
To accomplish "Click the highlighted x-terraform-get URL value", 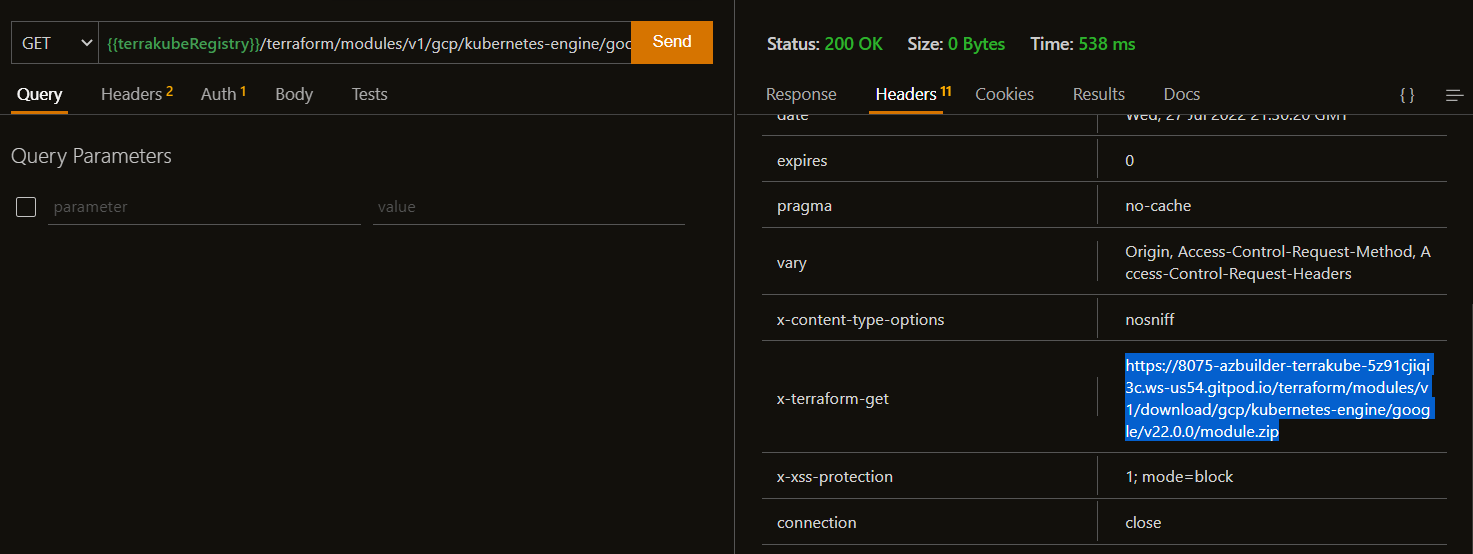I will point(1278,398).
